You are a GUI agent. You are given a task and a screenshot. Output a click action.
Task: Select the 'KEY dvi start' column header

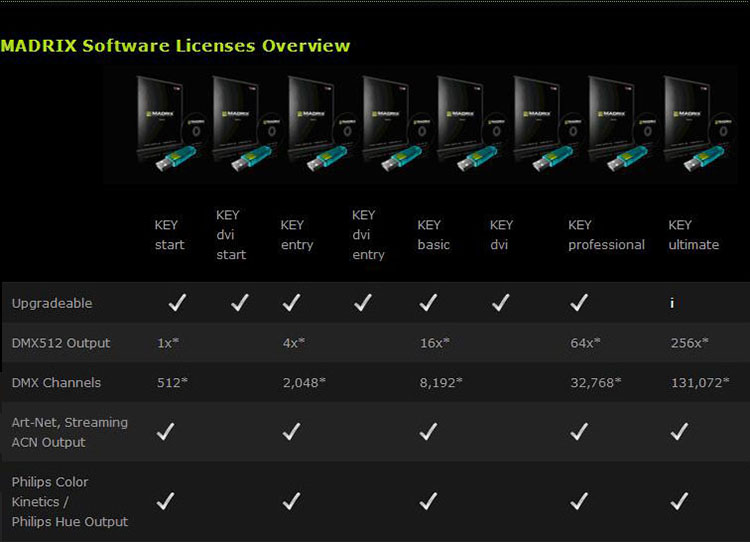click(x=231, y=235)
